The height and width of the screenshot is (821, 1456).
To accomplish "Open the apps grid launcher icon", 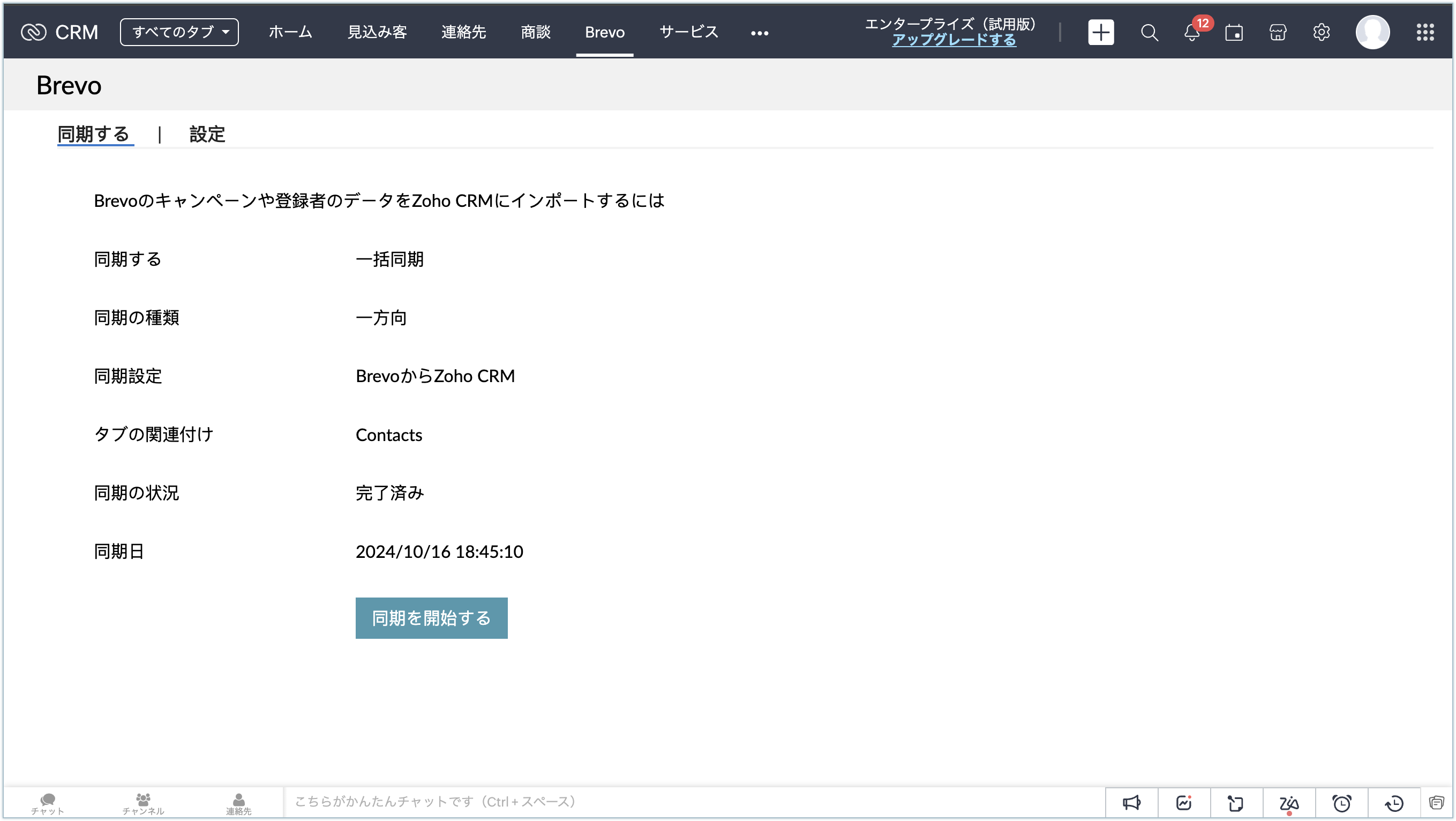I will point(1425,32).
